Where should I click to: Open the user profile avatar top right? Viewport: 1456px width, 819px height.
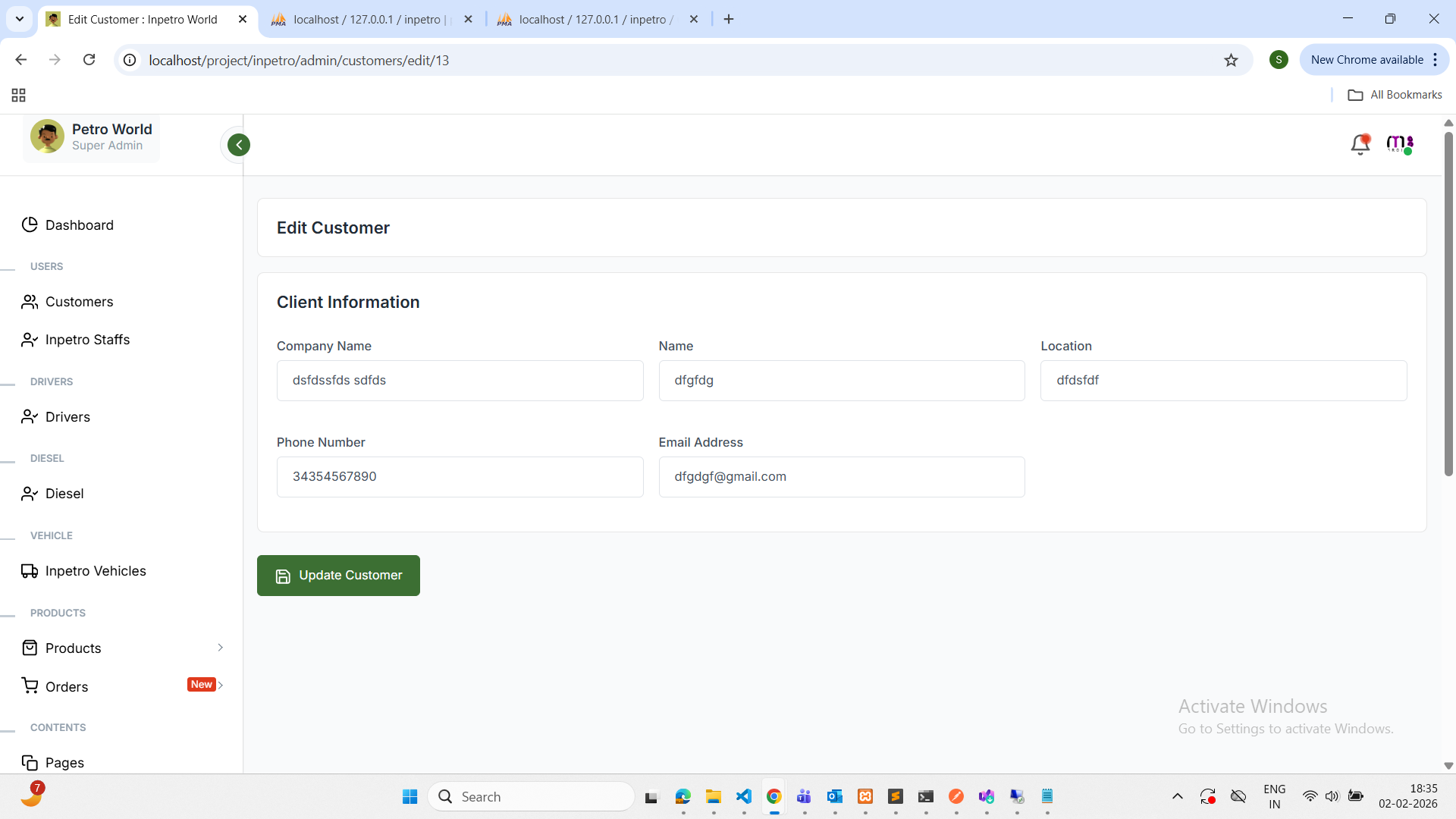click(1399, 144)
